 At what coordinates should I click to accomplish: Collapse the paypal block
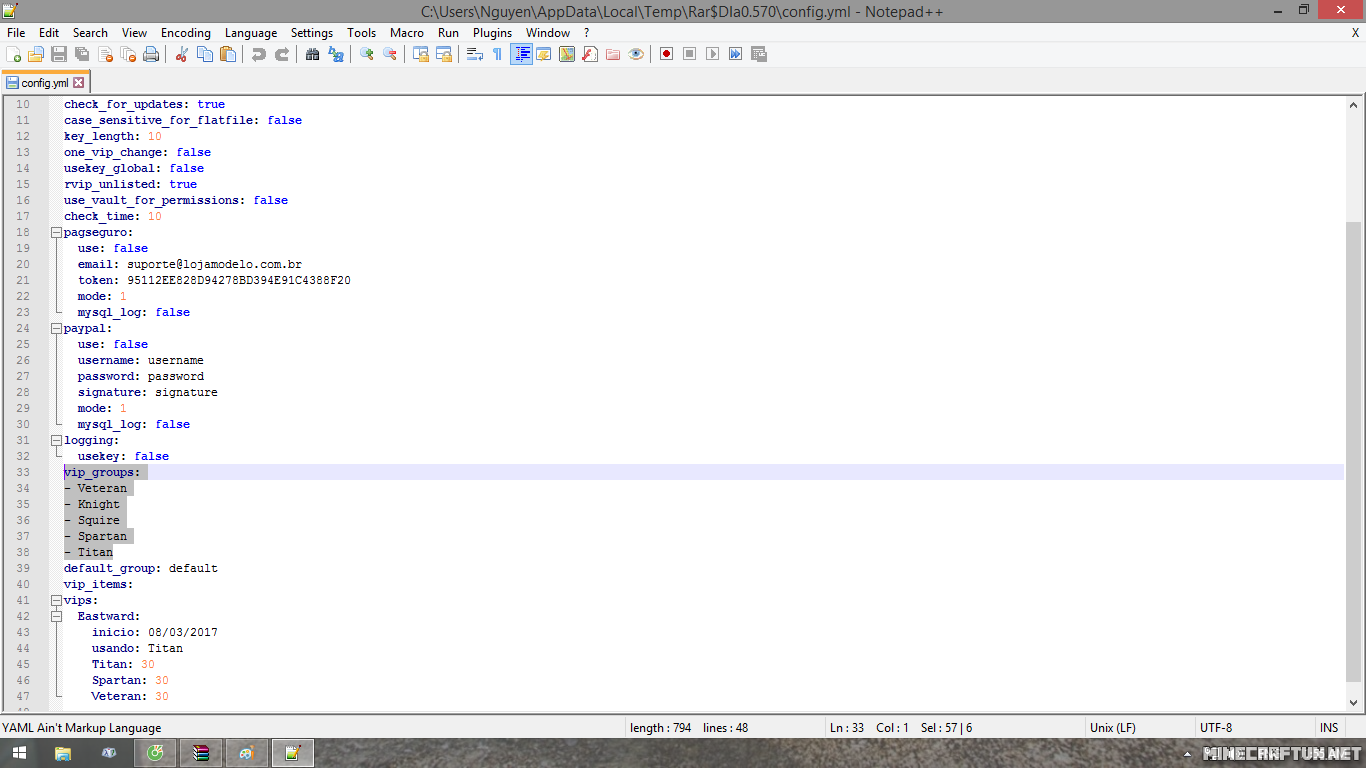[x=56, y=328]
